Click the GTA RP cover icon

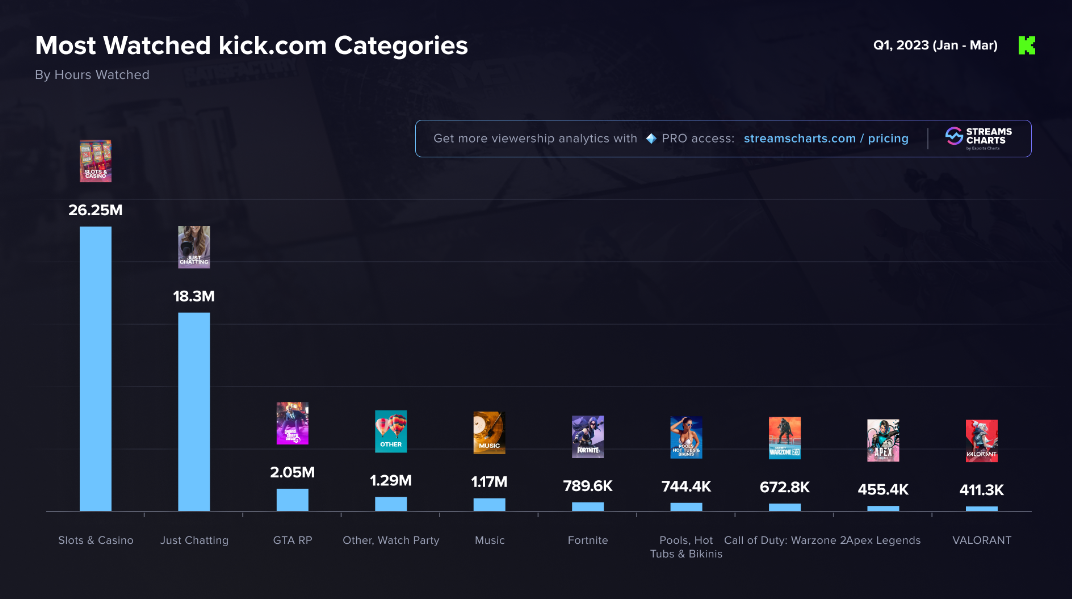(x=292, y=423)
